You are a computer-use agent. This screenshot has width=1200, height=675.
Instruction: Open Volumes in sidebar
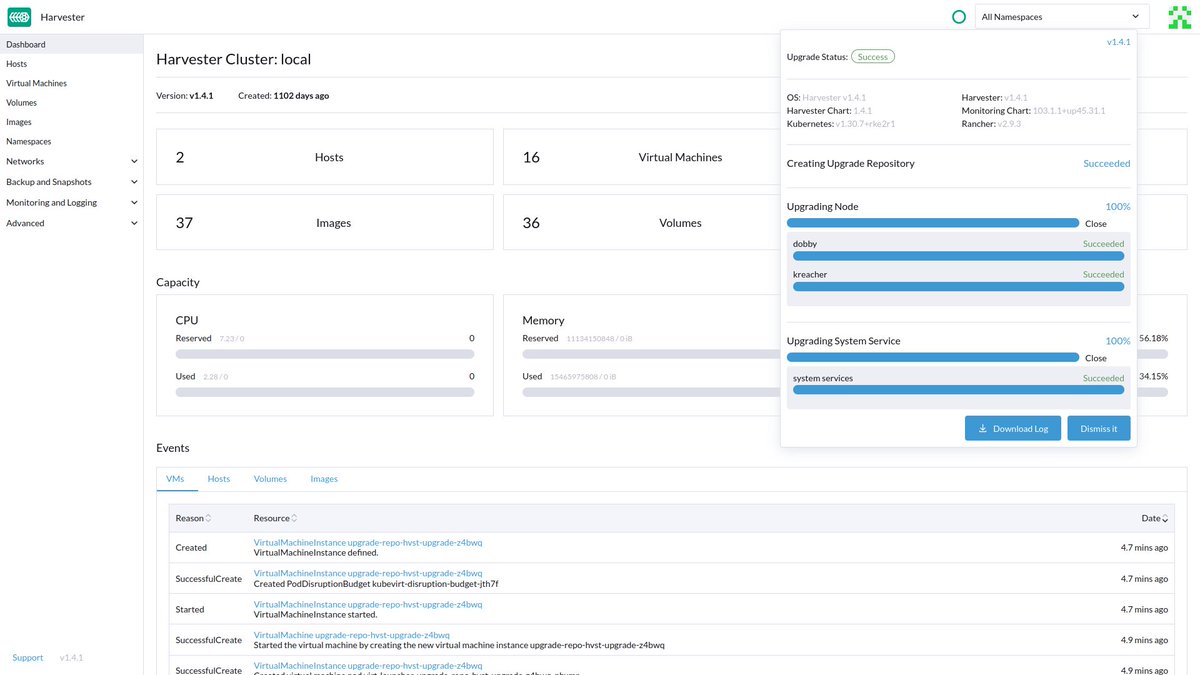click(x=71, y=102)
